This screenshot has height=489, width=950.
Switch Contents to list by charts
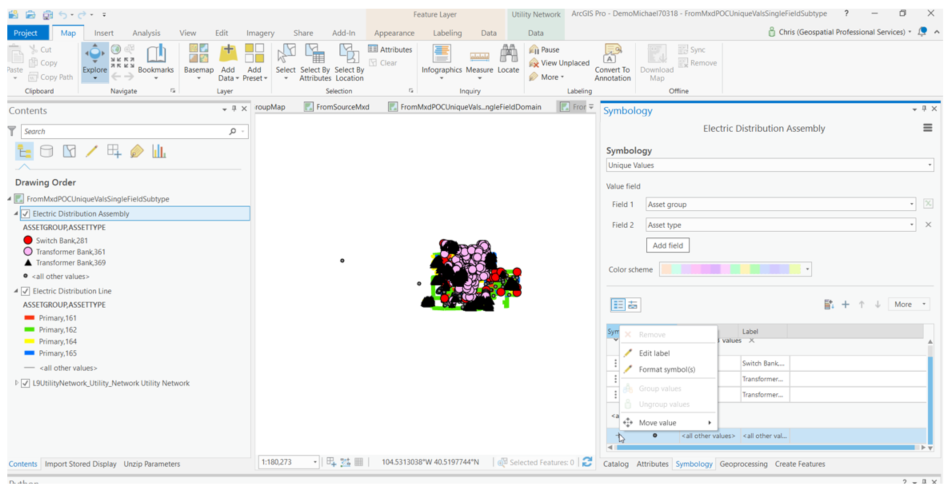pos(159,151)
